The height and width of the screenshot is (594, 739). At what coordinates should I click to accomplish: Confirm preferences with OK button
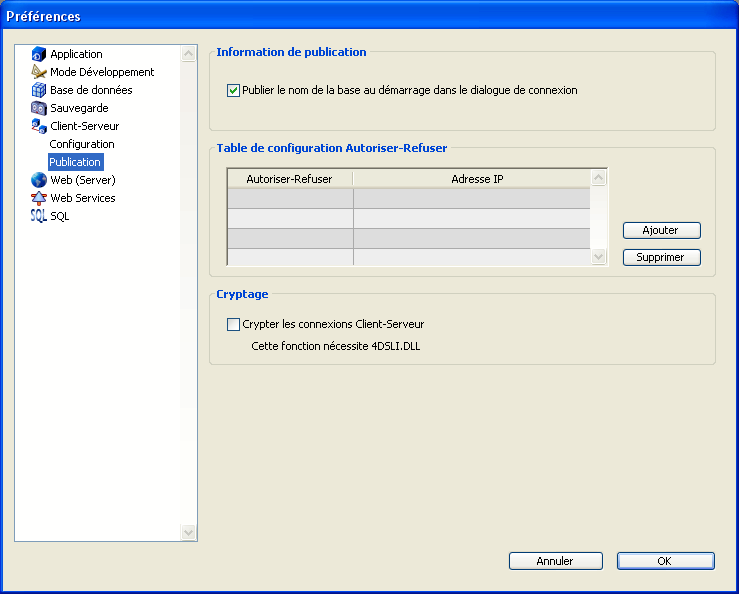tap(665, 561)
